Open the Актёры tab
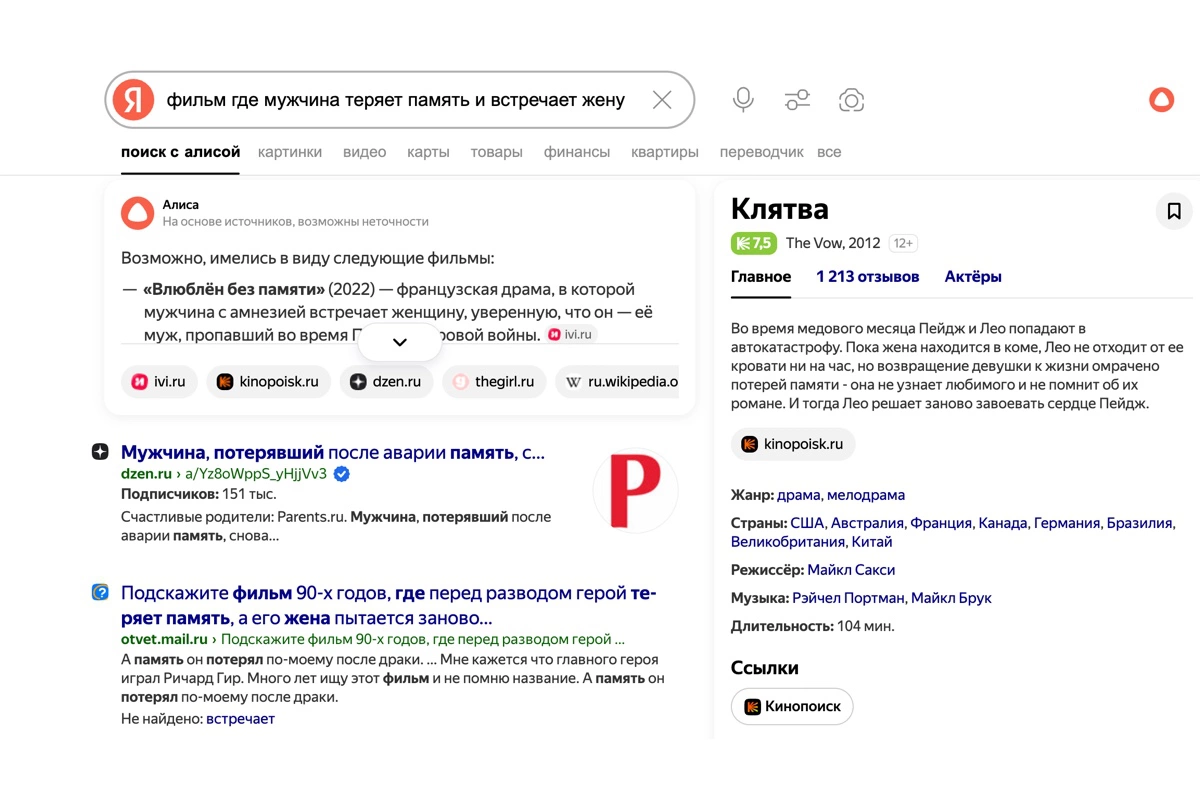Viewport: 1200px width, 800px height. pyautogui.click(x=973, y=277)
